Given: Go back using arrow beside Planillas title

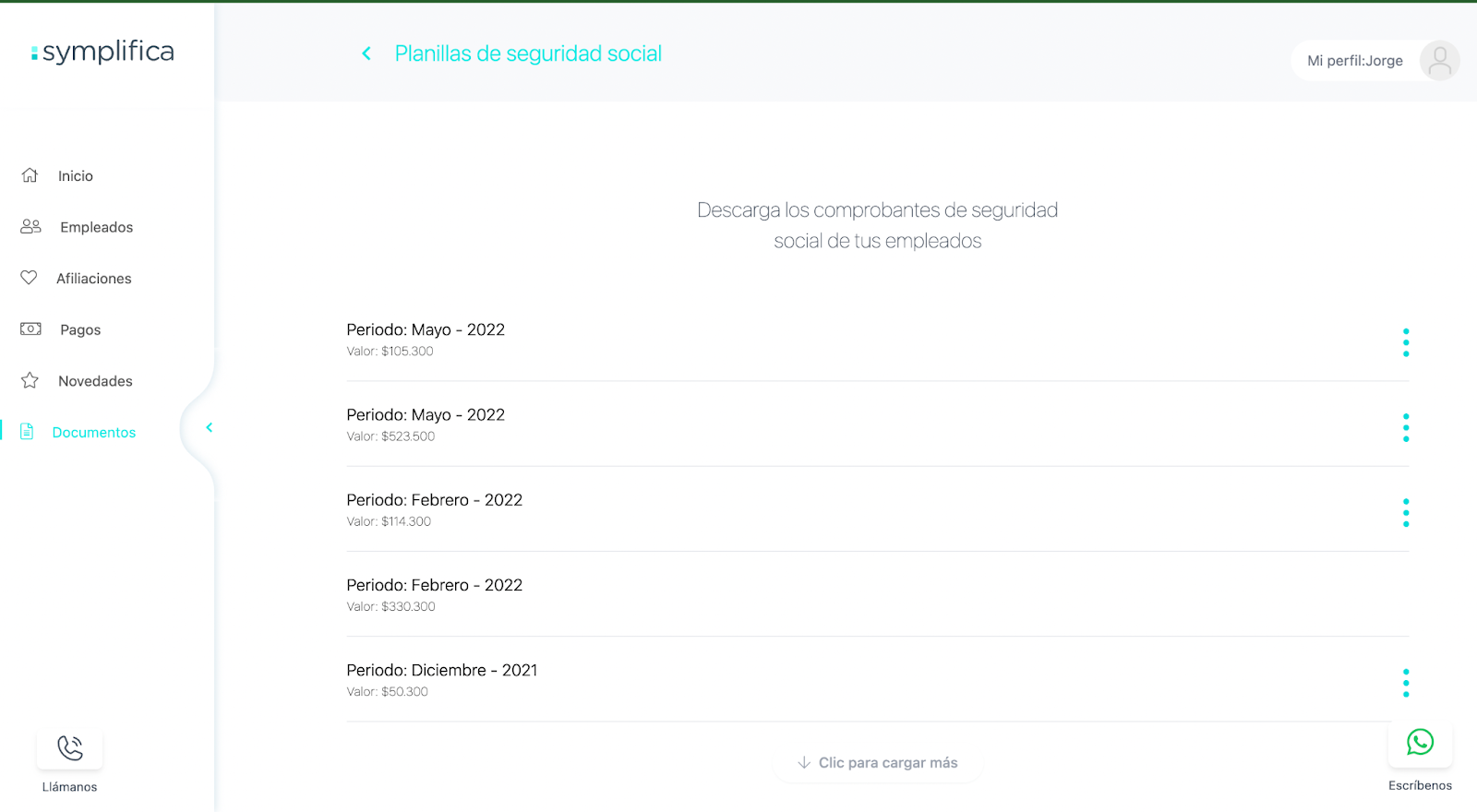Looking at the screenshot, I should [366, 54].
